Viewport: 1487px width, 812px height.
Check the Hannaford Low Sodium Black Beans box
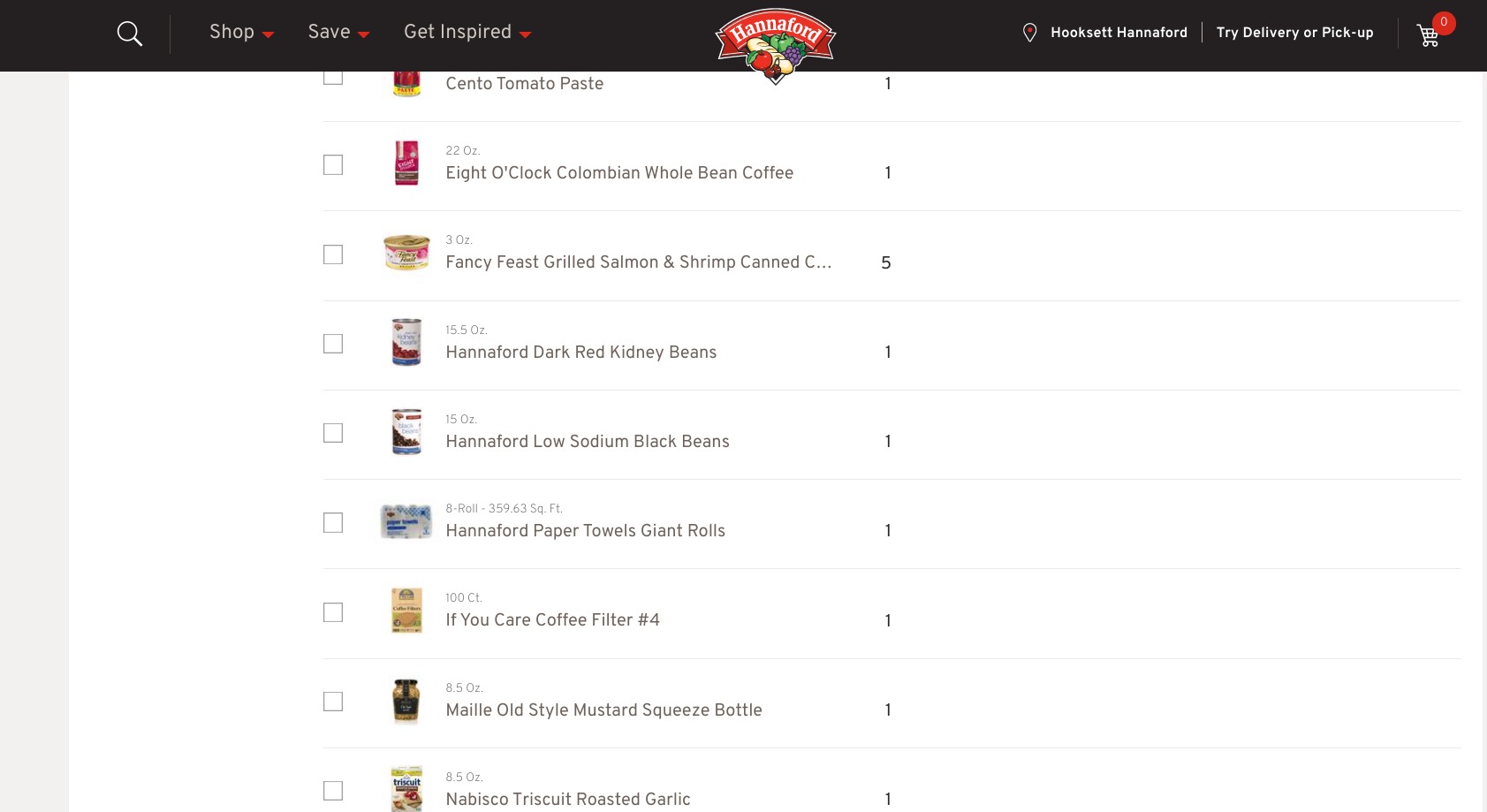333,433
